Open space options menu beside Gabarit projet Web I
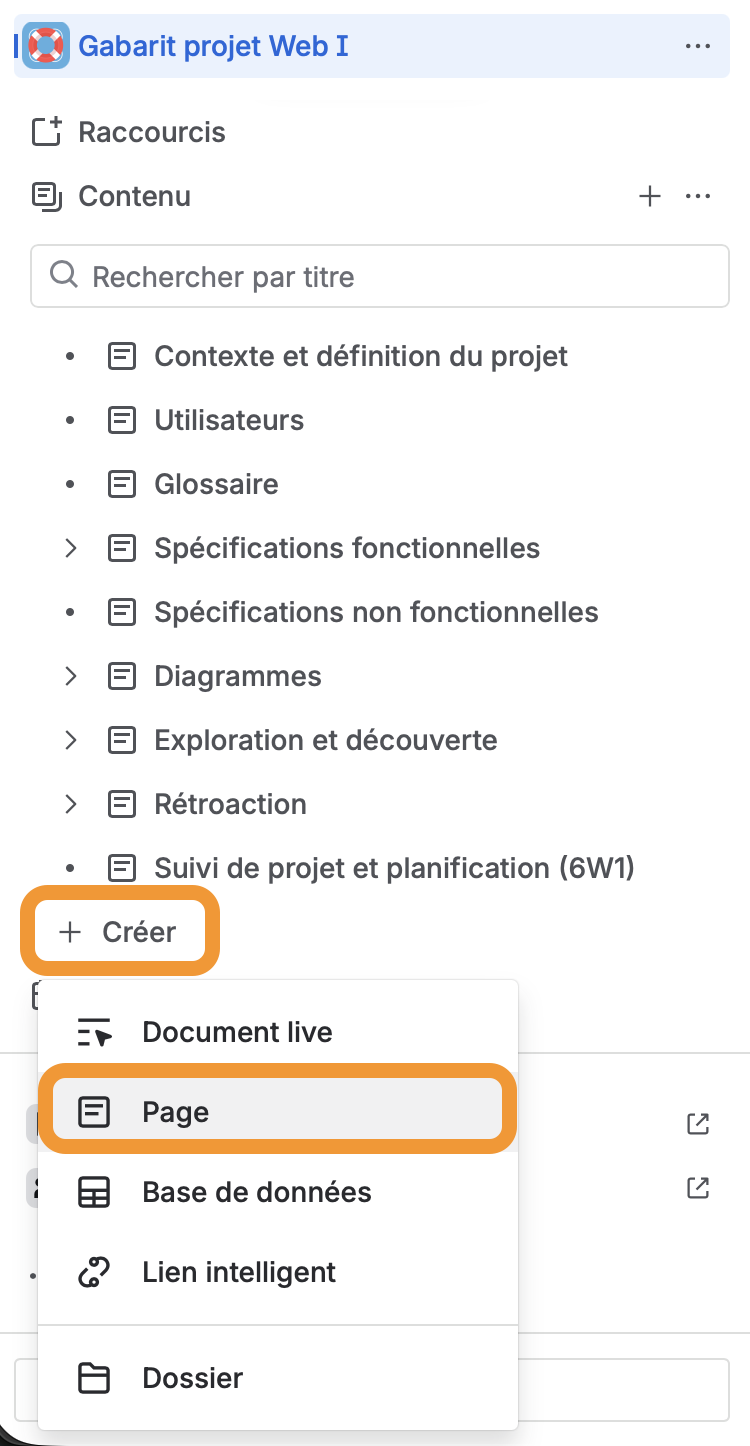This screenshot has height=1446, width=750. [x=697, y=46]
